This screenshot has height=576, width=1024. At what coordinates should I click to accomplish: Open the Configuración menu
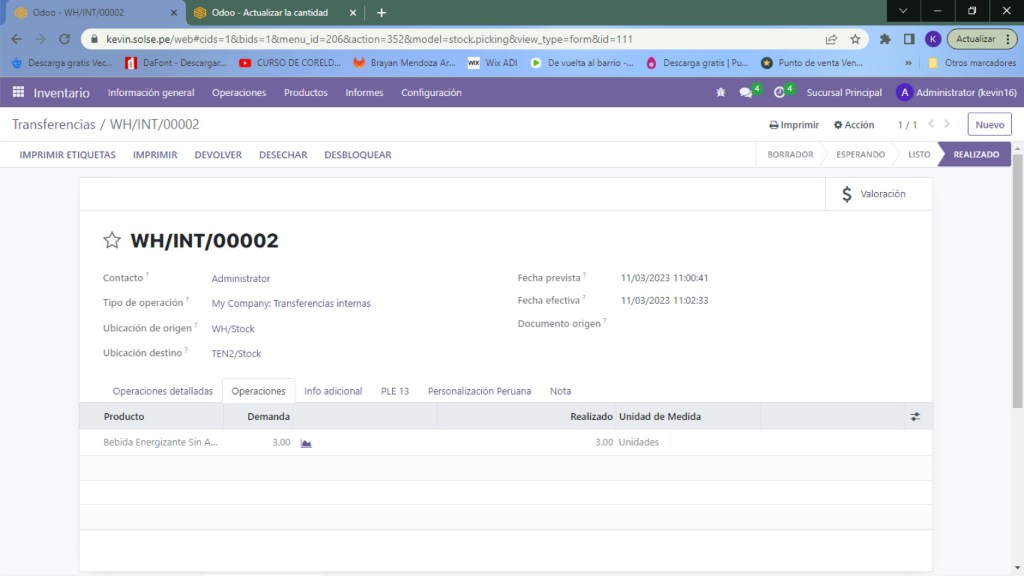431,93
